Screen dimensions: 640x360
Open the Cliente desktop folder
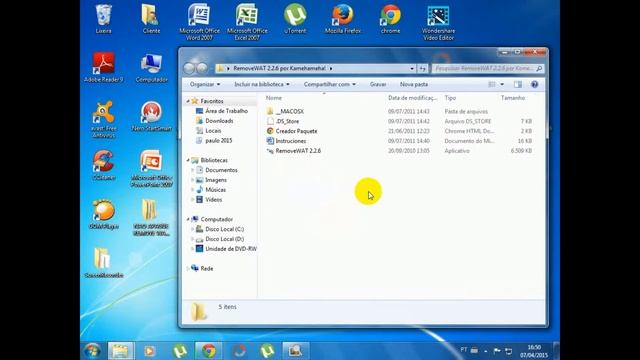(151, 18)
